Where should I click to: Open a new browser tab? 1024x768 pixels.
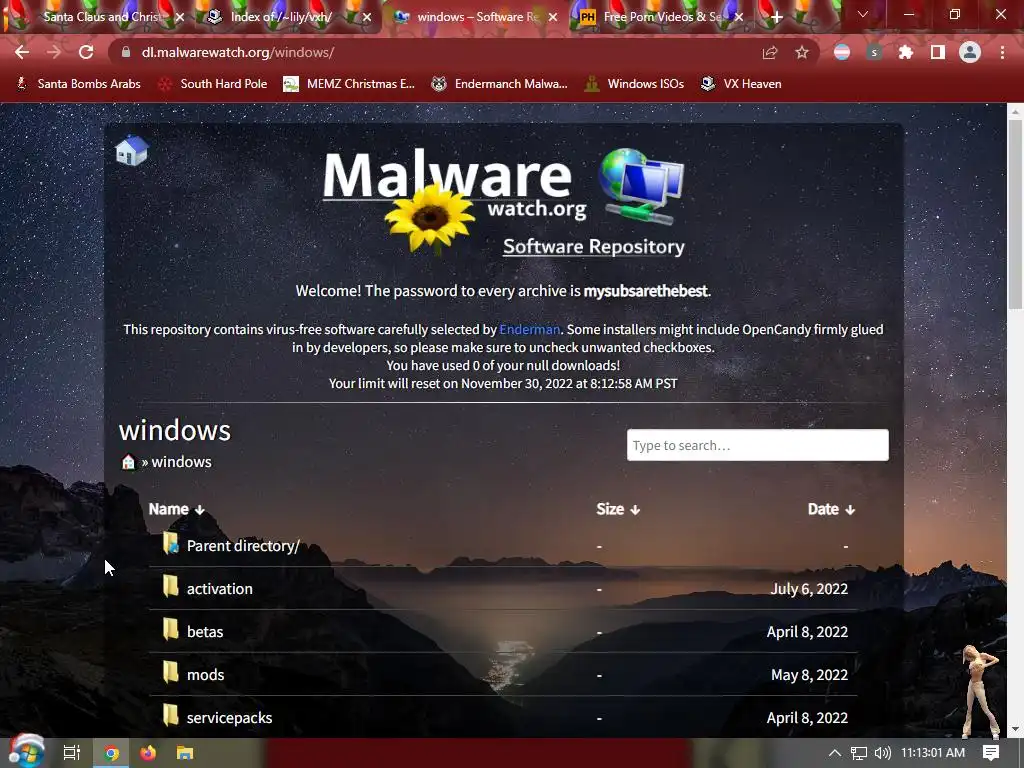pyautogui.click(x=776, y=18)
